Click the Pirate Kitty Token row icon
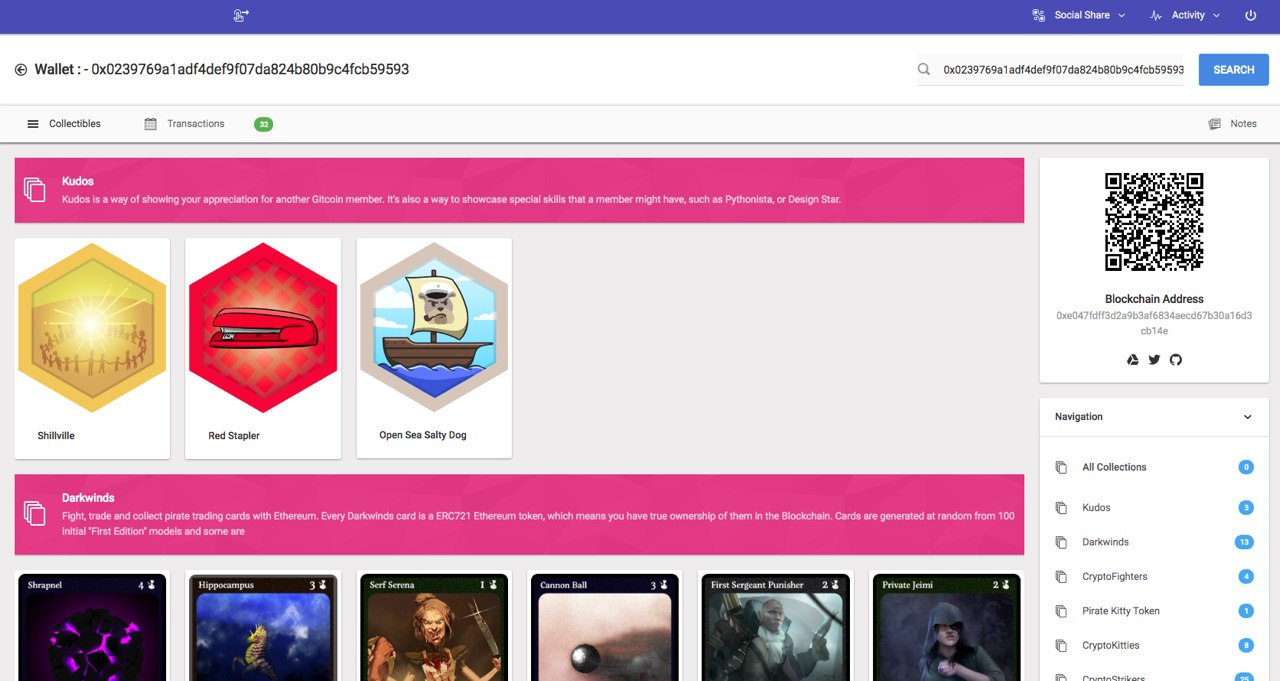This screenshot has height=681, width=1280. pos(1061,611)
